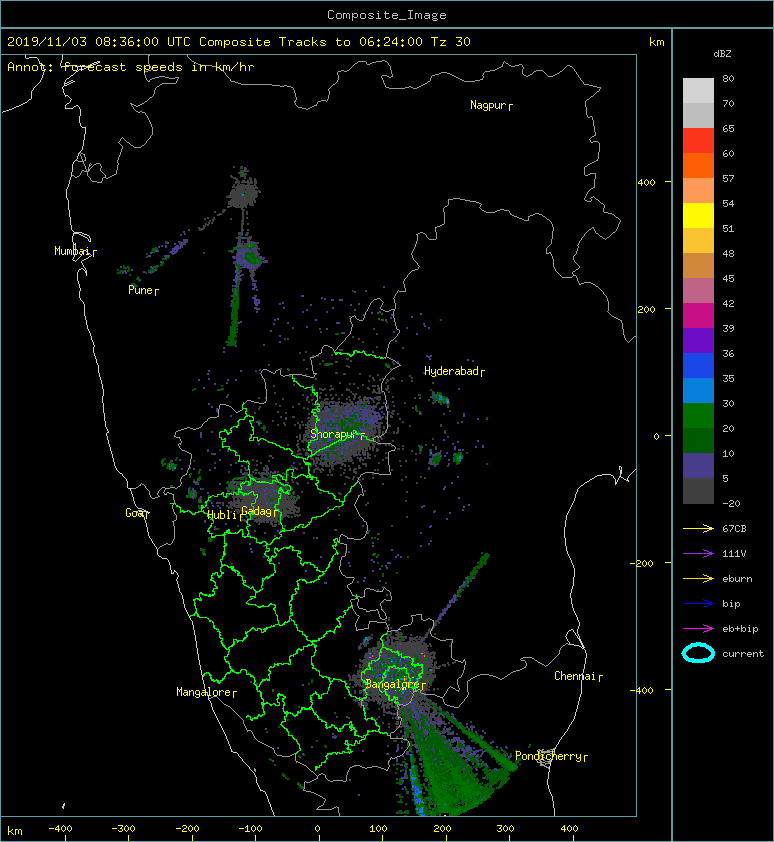Click the '67CB' legend label
Image resolution: width=774 pixels, height=842 pixels.
734,529
